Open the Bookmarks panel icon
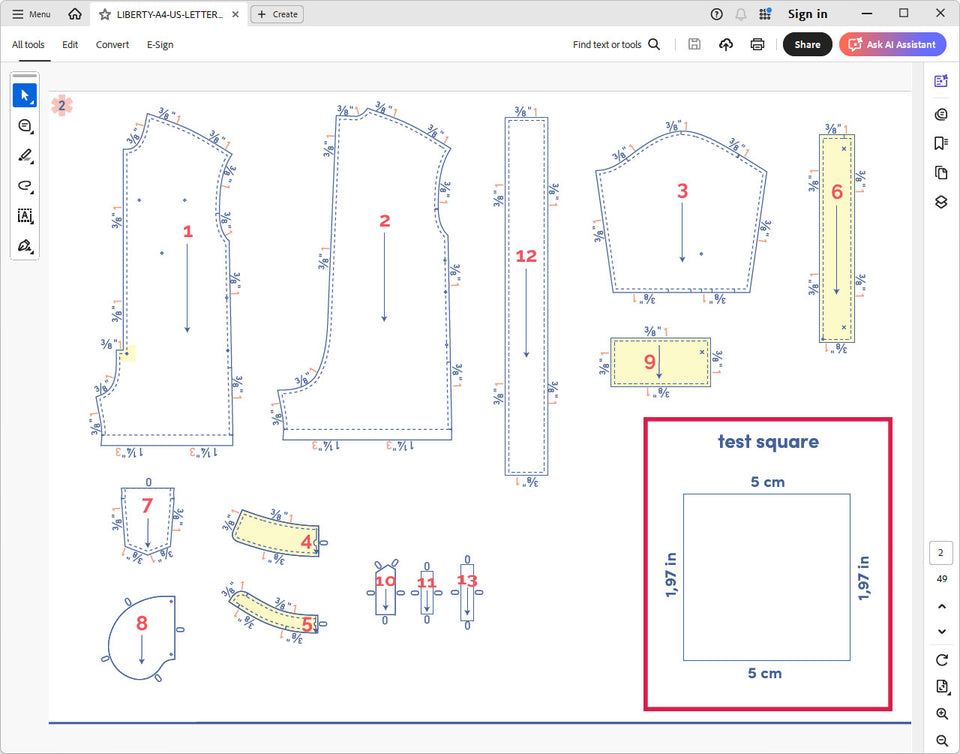Screen dimensions: 960x754 [x=941, y=143]
